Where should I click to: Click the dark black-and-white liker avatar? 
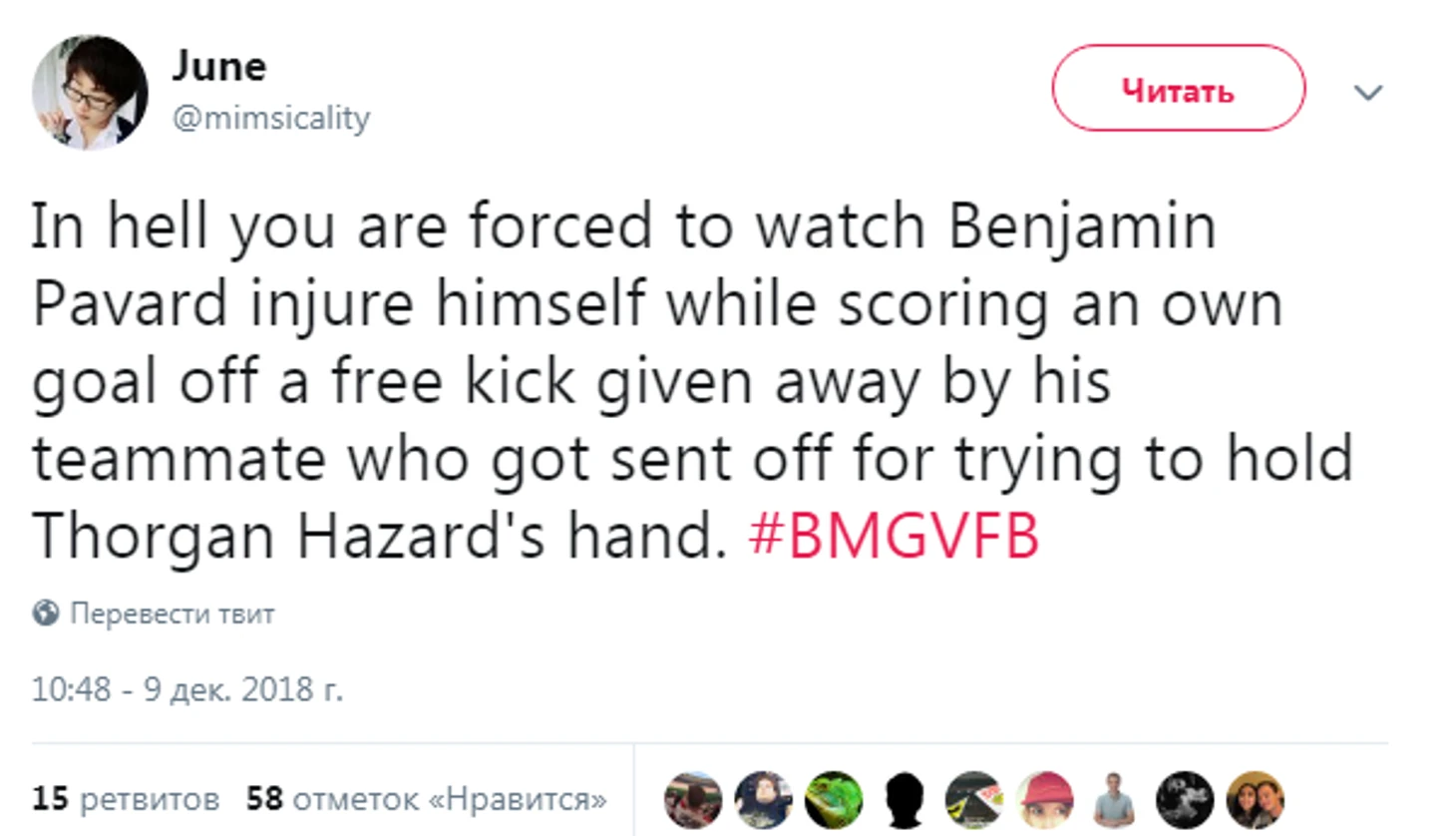click(x=1185, y=799)
